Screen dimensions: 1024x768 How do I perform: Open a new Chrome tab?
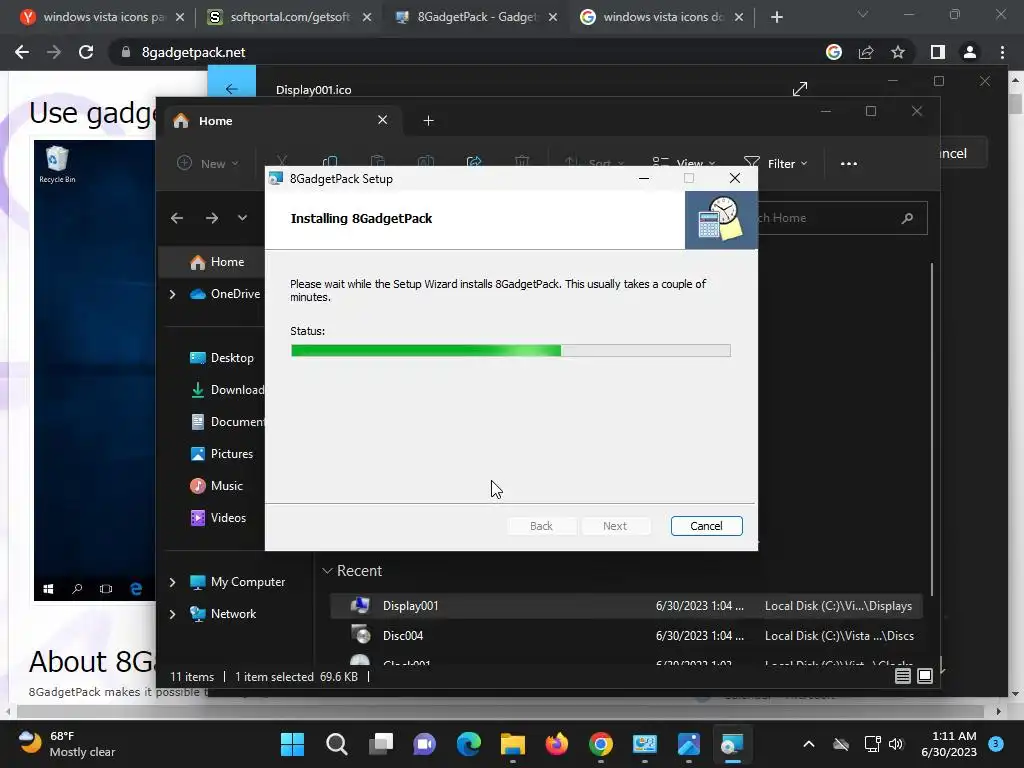[776, 17]
